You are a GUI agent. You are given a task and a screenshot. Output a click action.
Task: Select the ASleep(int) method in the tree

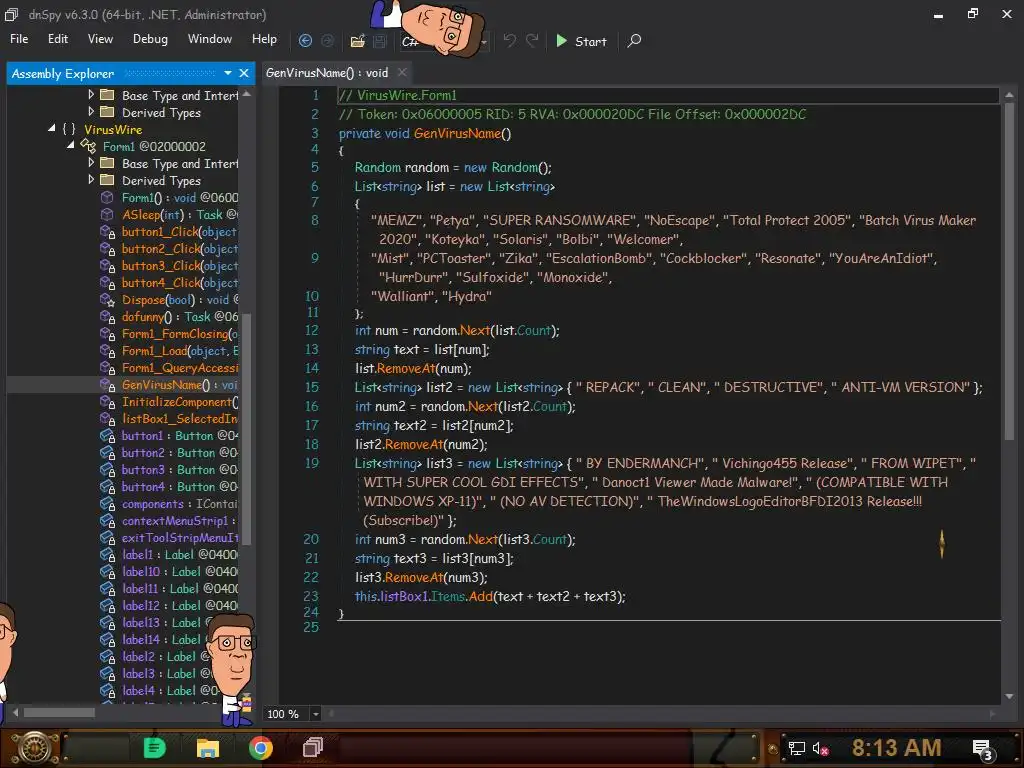[x=179, y=214]
